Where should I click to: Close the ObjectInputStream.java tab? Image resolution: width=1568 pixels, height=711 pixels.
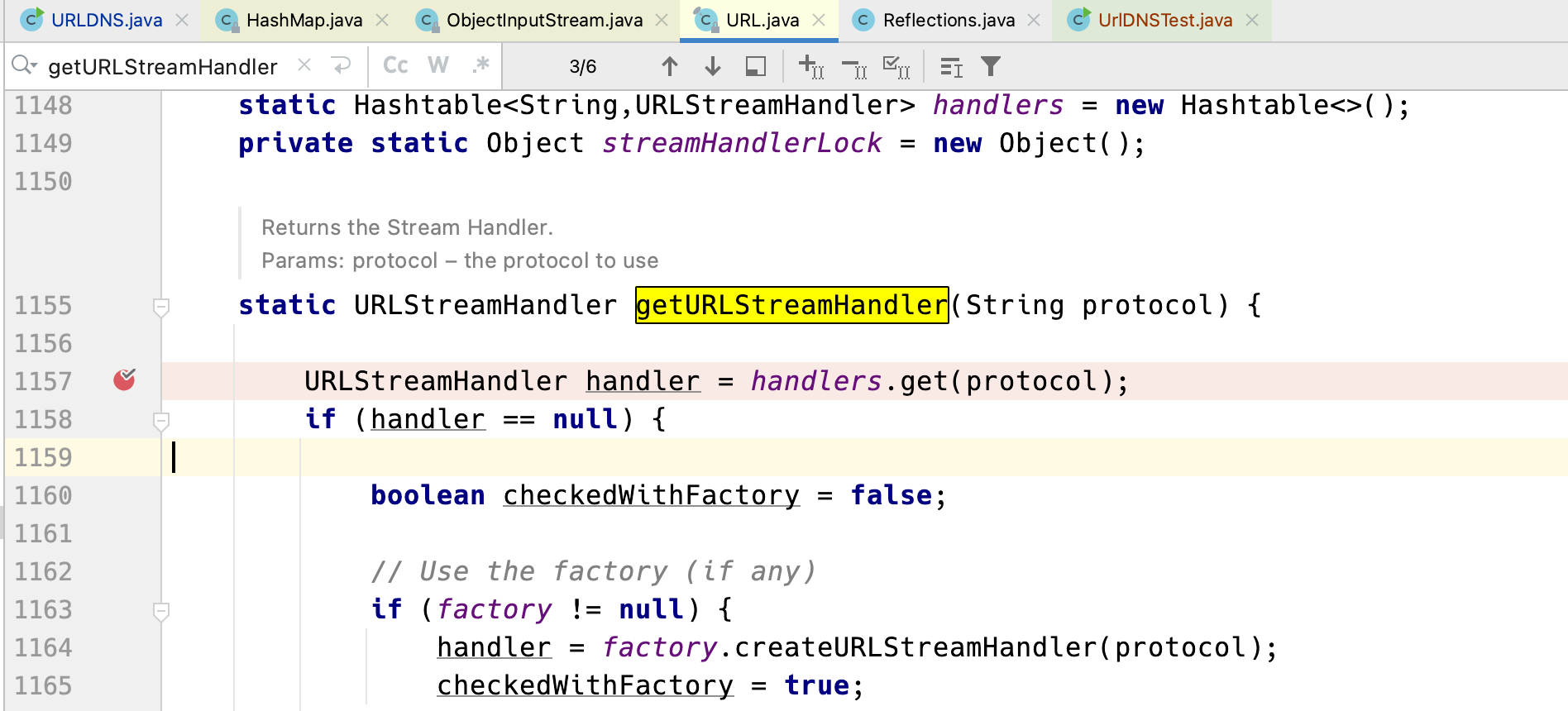(x=662, y=20)
